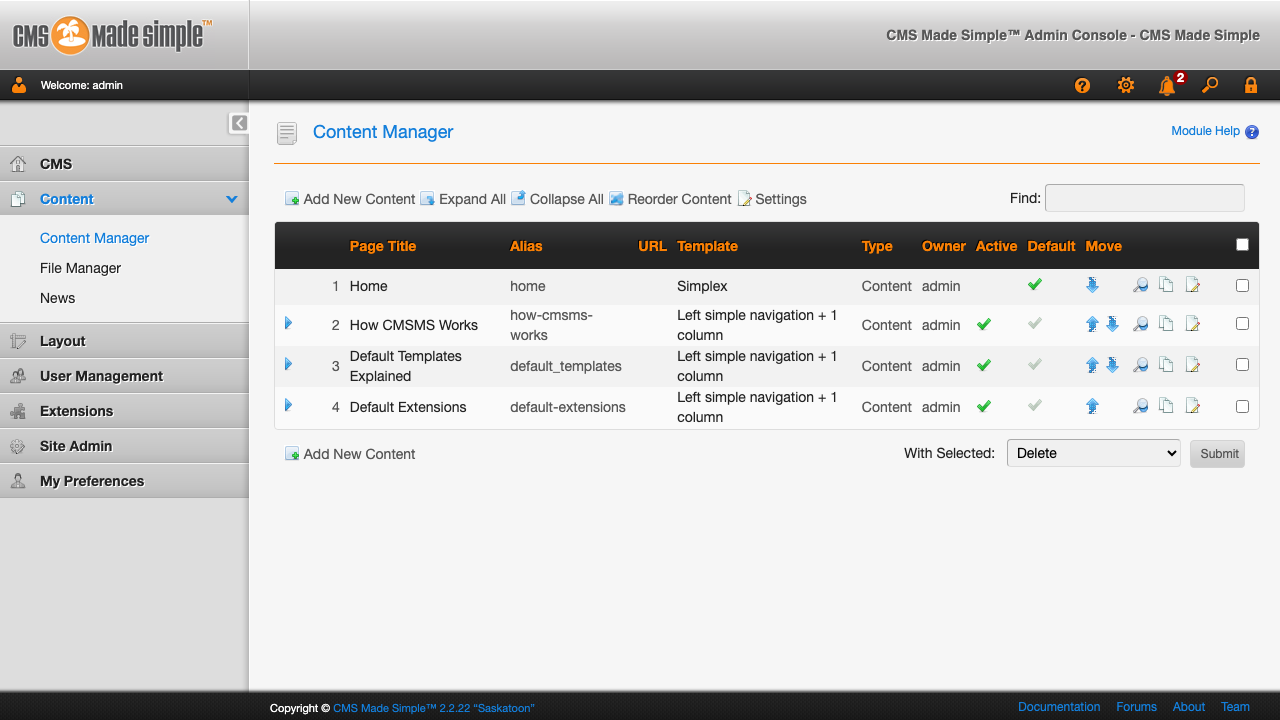Viewport: 1280px width, 720px height.
Task: Click the gear icon in the top bar
Action: click(x=1126, y=86)
